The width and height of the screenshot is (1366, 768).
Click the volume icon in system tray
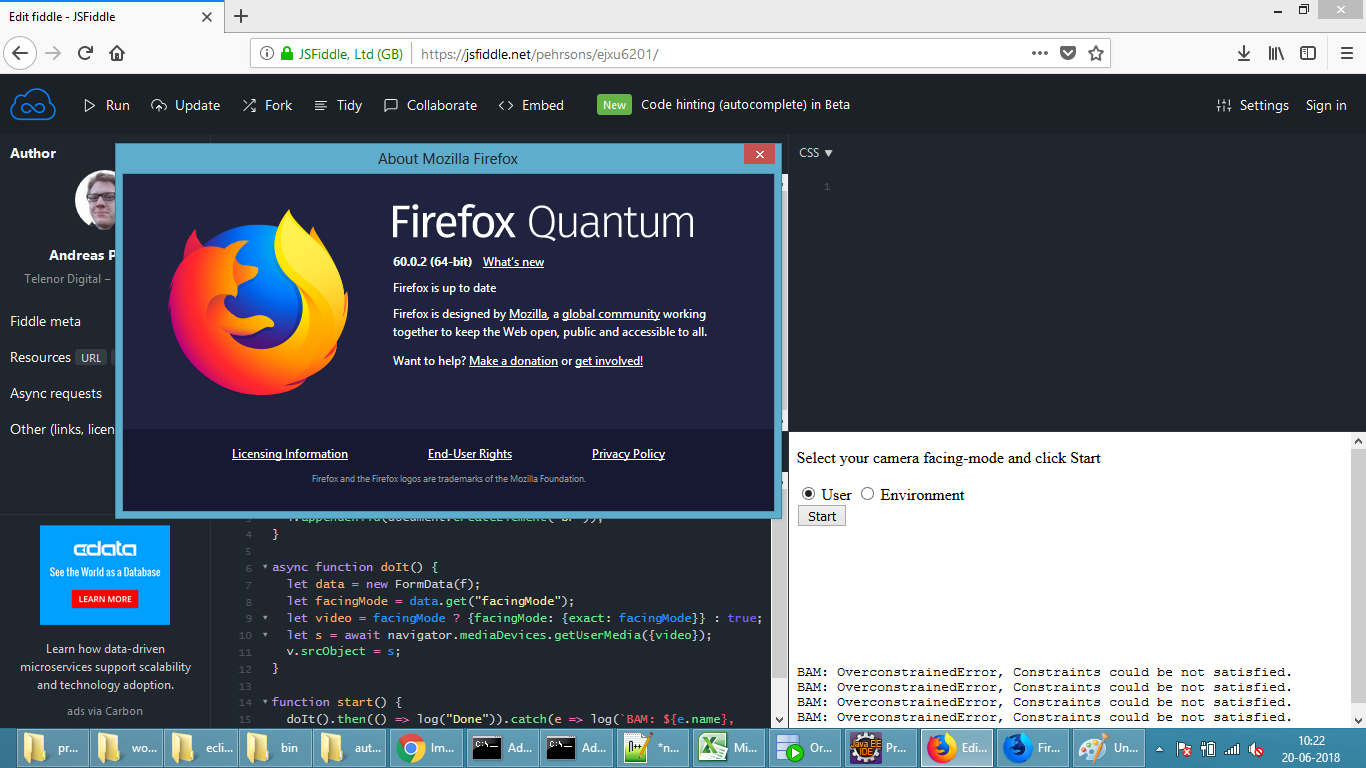(x=1256, y=749)
